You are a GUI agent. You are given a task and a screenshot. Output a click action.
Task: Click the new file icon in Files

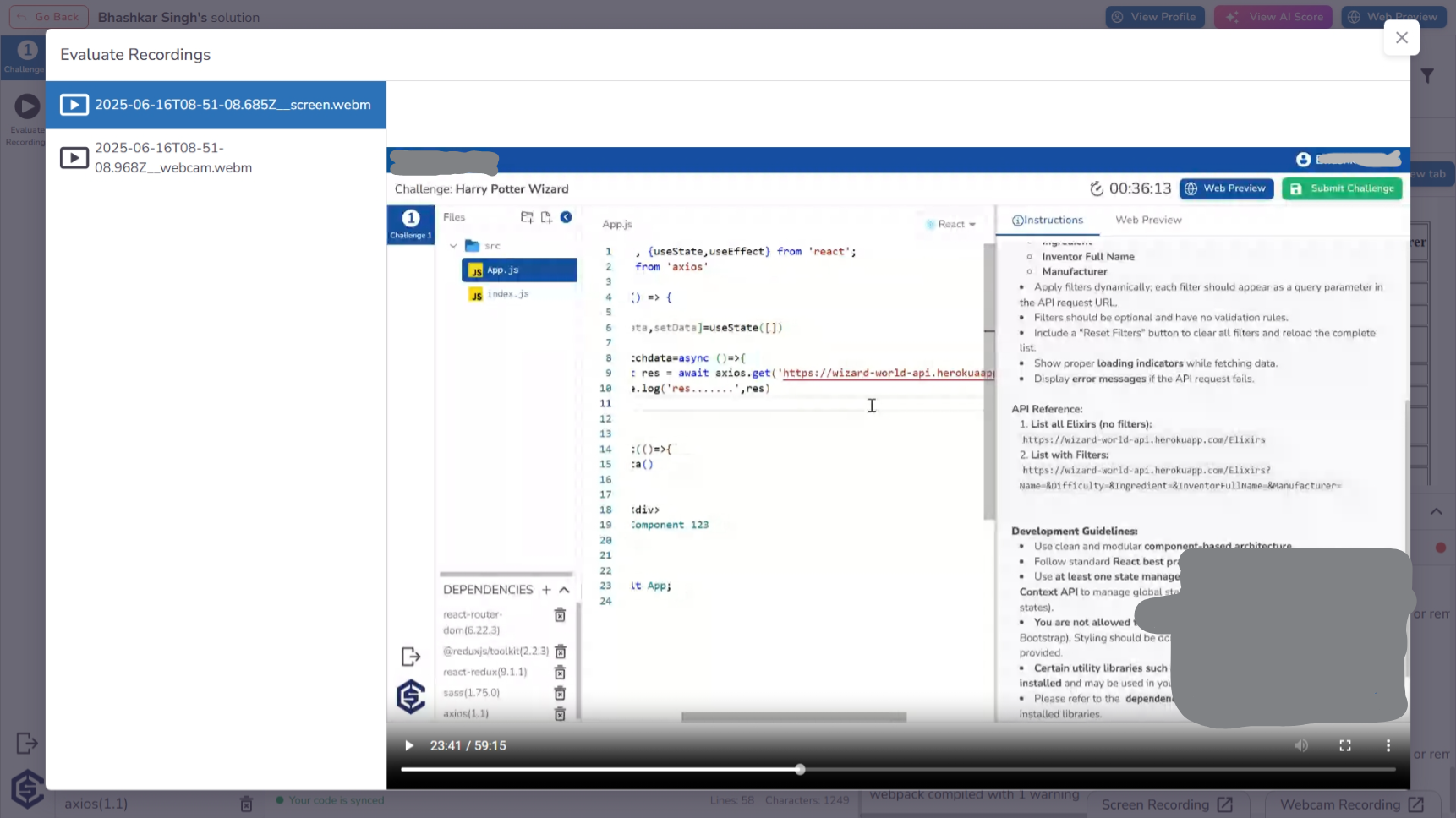(546, 218)
